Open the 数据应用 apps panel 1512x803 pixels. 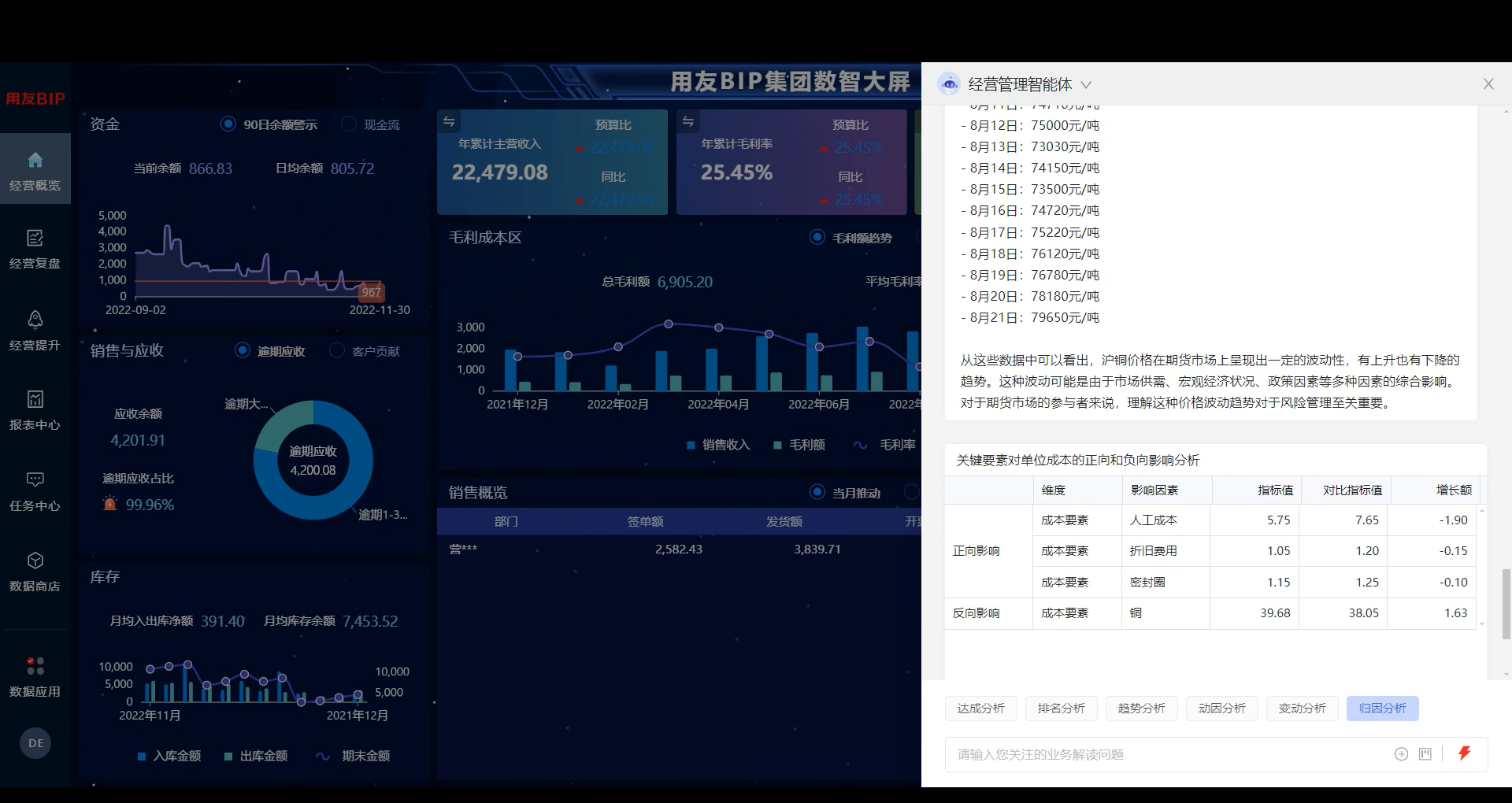click(x=35, y=675)
